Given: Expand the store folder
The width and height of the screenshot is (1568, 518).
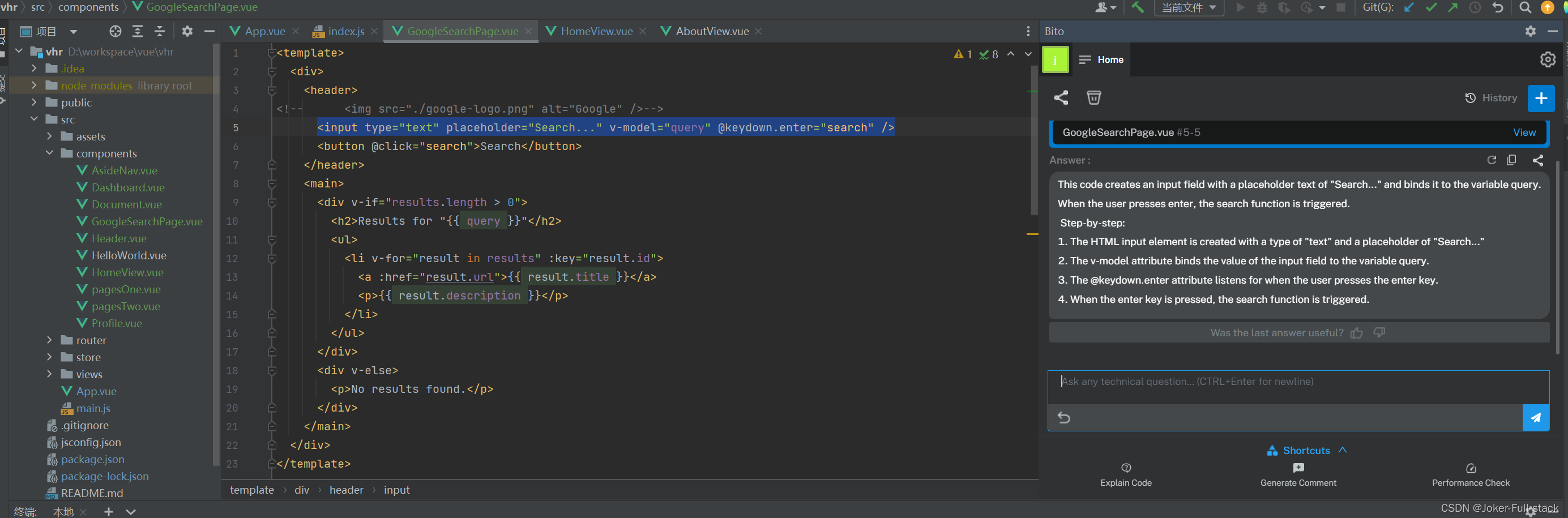Looking at the screenshot, I should (x=49, y=357).
